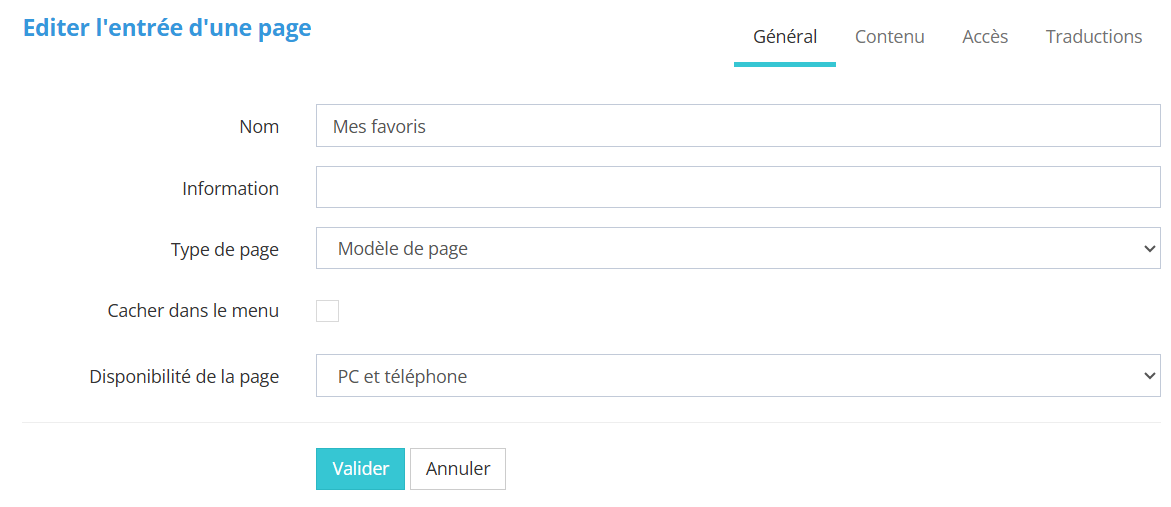Select the Accès tab
Image resolution: width=1171 pixels, height=507 pixels.
pos(985,37)
